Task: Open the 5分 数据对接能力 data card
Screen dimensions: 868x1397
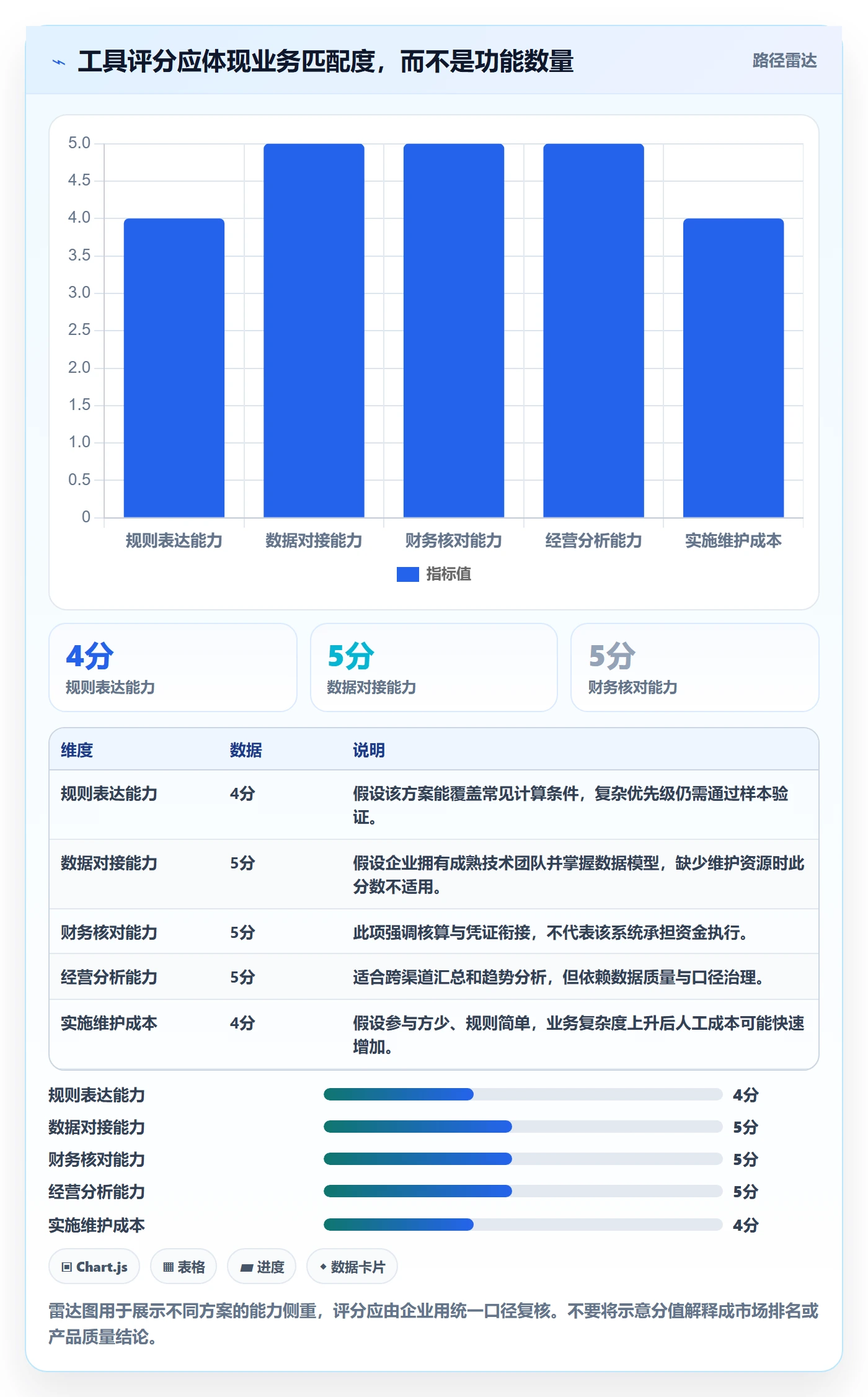Action: coord(434,667)
